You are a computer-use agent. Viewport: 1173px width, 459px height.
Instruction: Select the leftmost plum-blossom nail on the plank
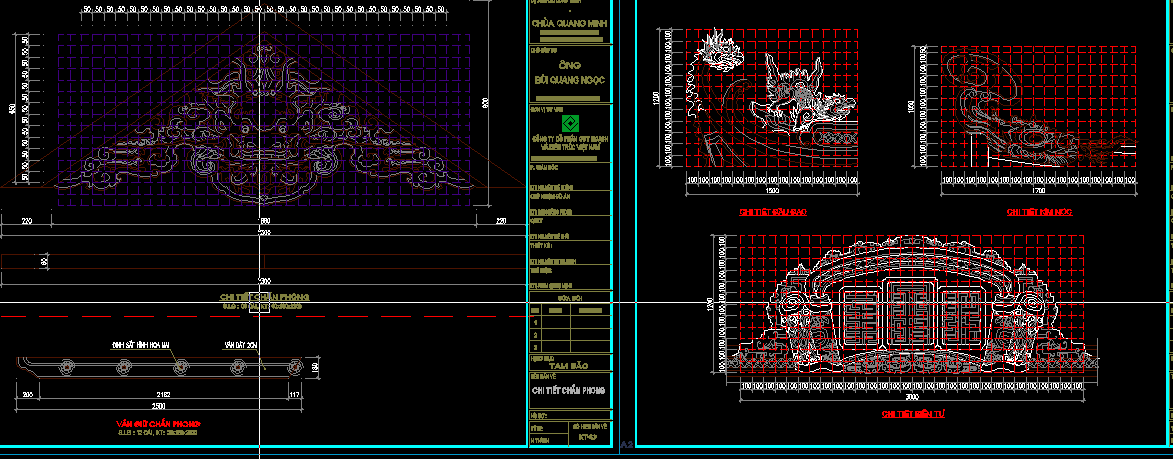point(67,366)
